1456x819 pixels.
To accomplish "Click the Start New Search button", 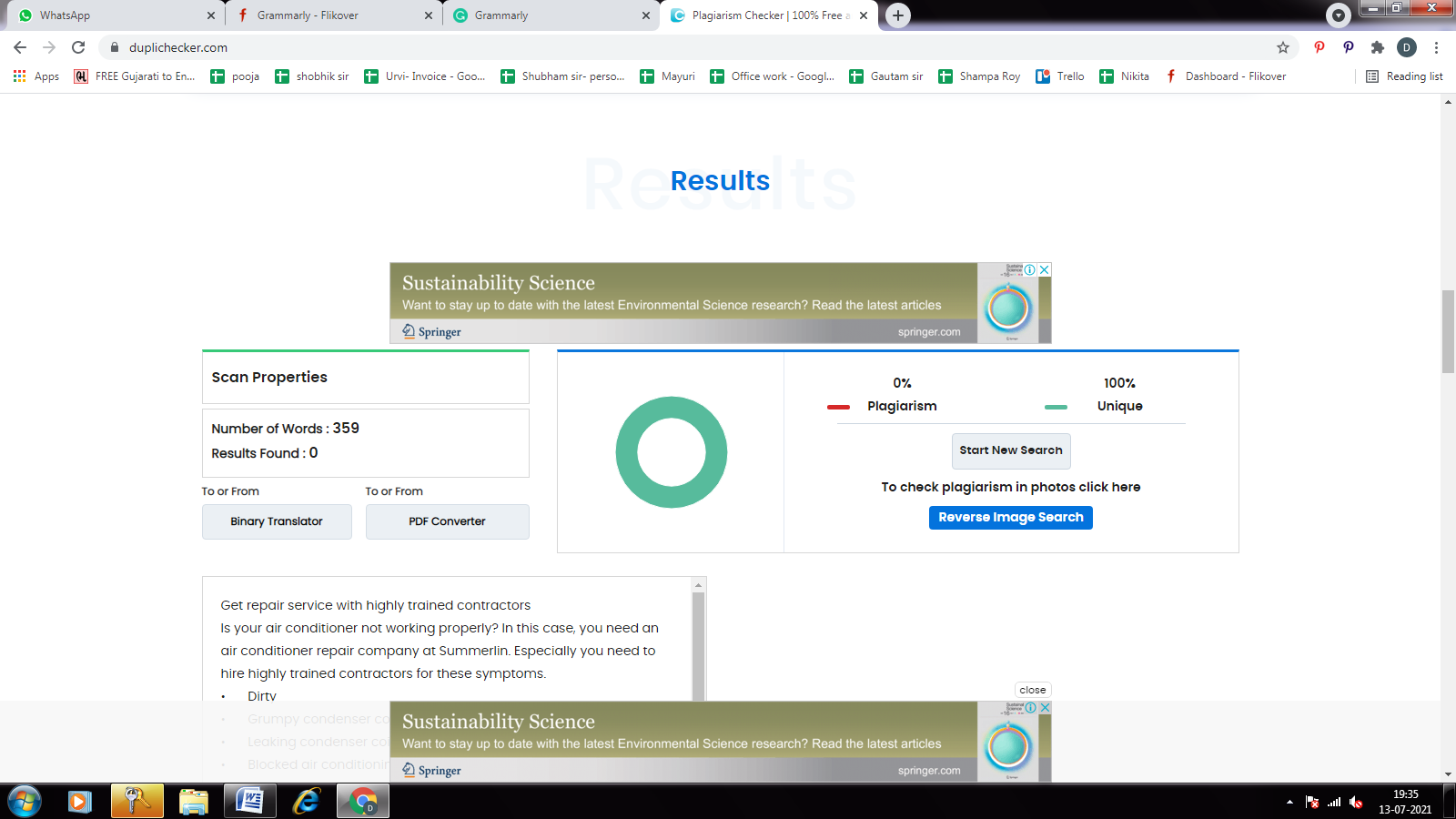I will pos(1011,450).
